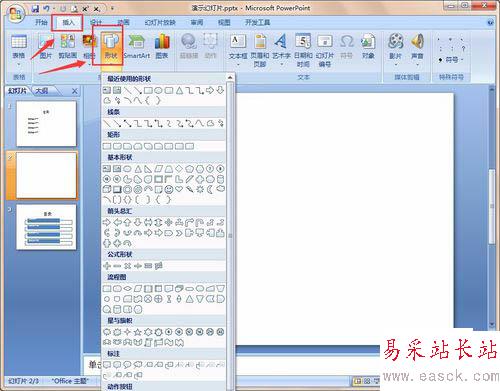This screenshot has height=391, width=500.
Task: Select slide 3 thumbnail
Action: pyautogui.click(x=46, y=227)
